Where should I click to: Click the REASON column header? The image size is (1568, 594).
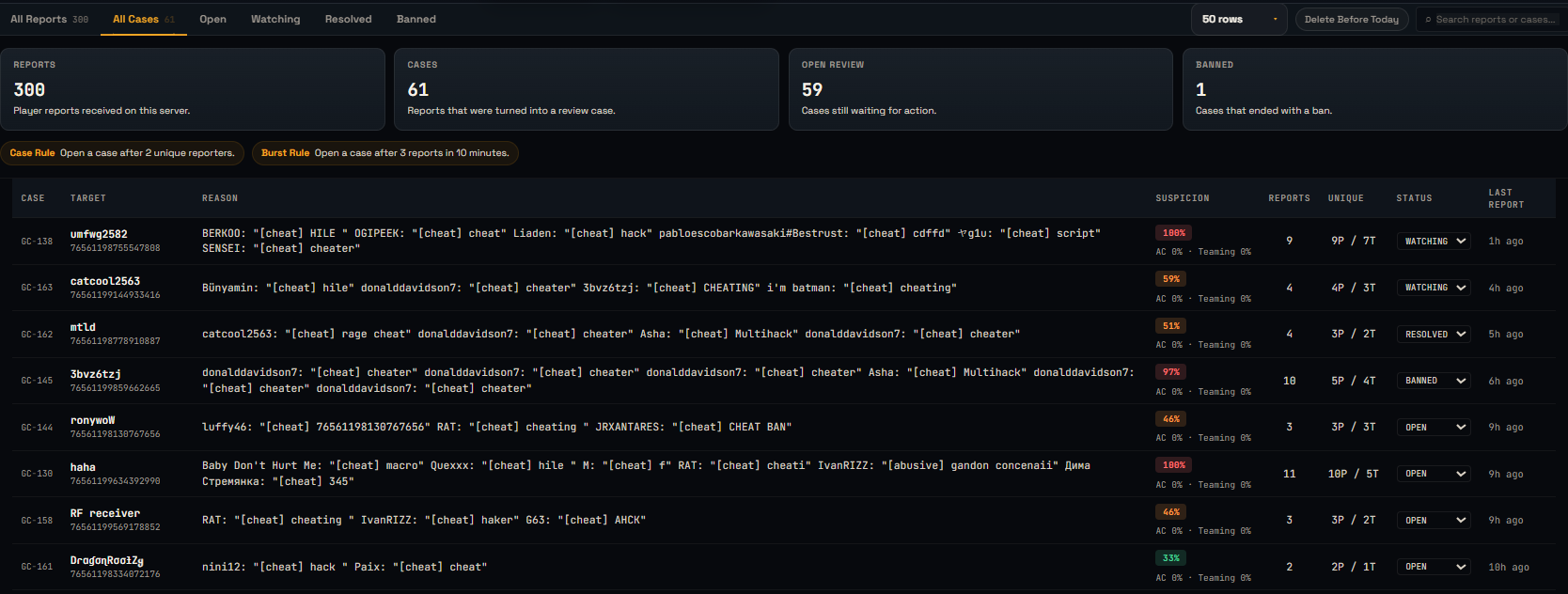pyautogui.click(x=220, y=198)
